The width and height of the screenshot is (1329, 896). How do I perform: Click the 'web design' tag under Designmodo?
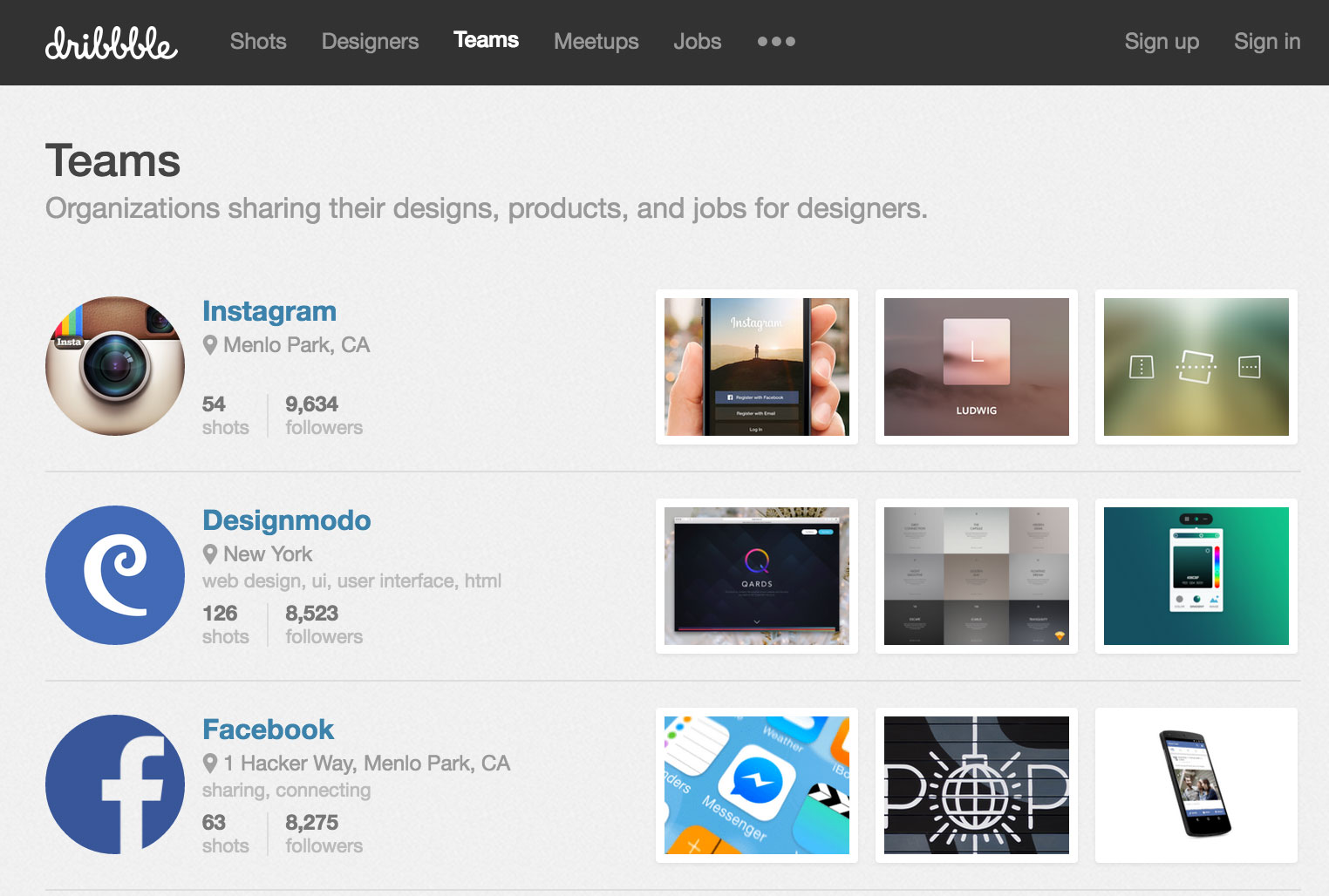pos(252,581)
